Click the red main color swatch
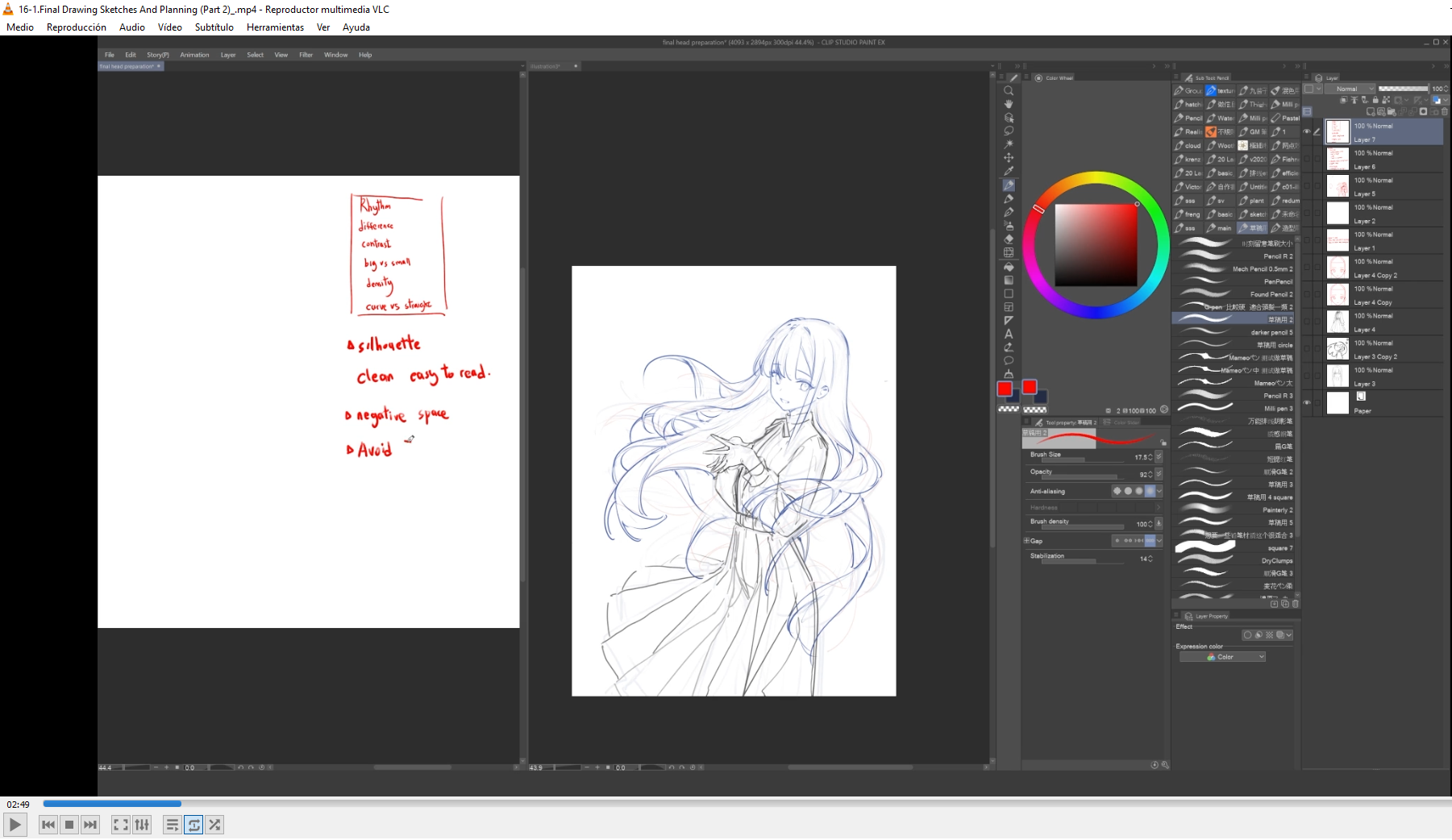Viewport: 1452px width, 840px height. pyautogui.click(x=1005, y=389)
